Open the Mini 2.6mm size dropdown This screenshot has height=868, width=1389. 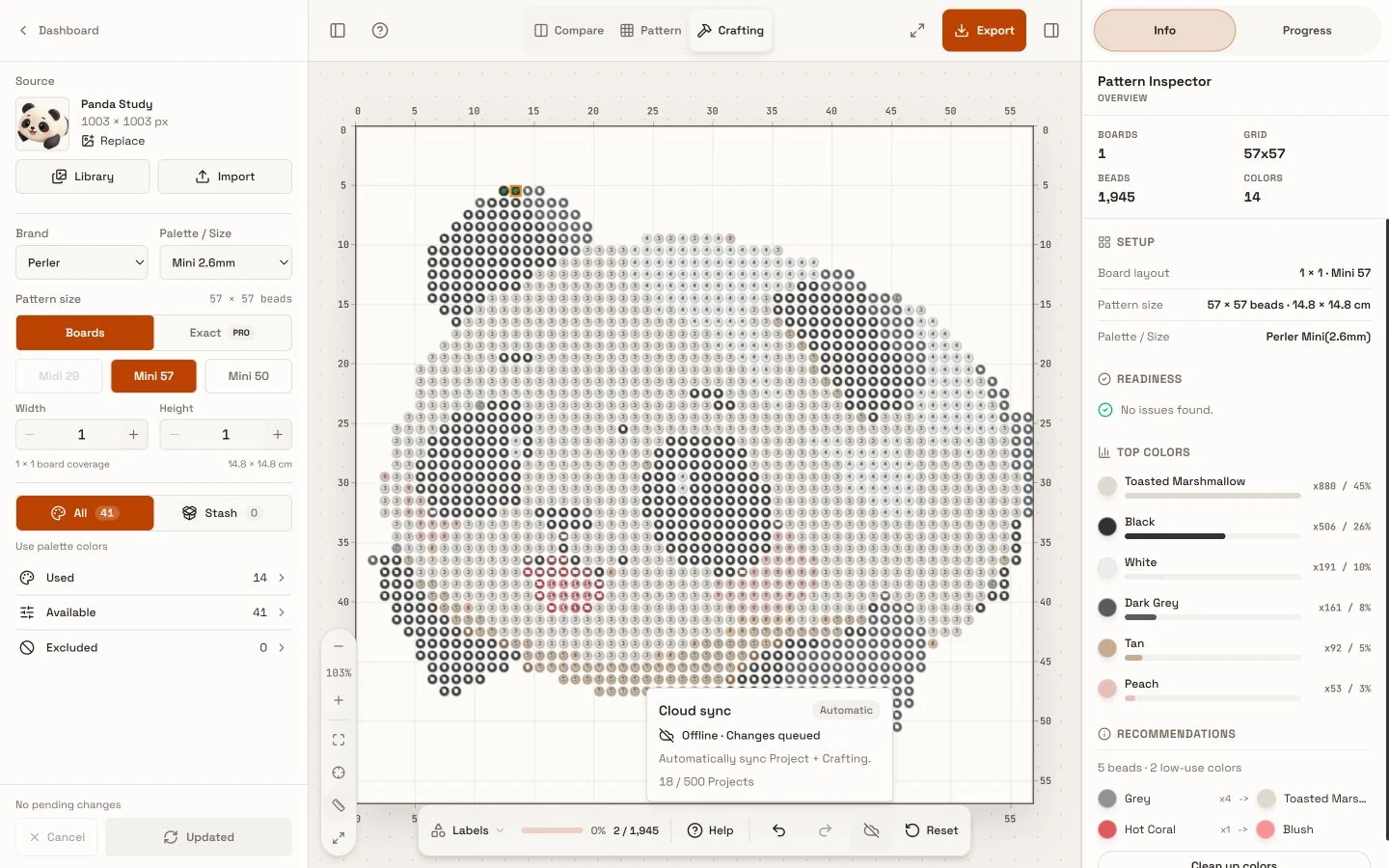(x=226, y=262)
